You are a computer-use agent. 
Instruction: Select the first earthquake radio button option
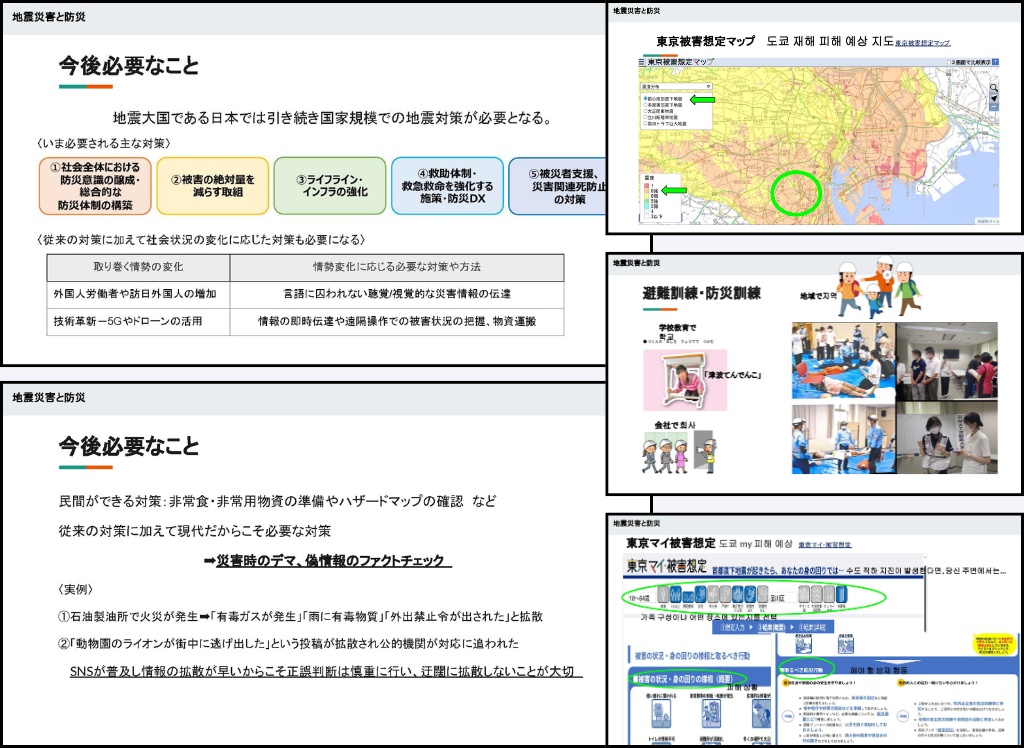pyautogui.click(x=644, y=97)
